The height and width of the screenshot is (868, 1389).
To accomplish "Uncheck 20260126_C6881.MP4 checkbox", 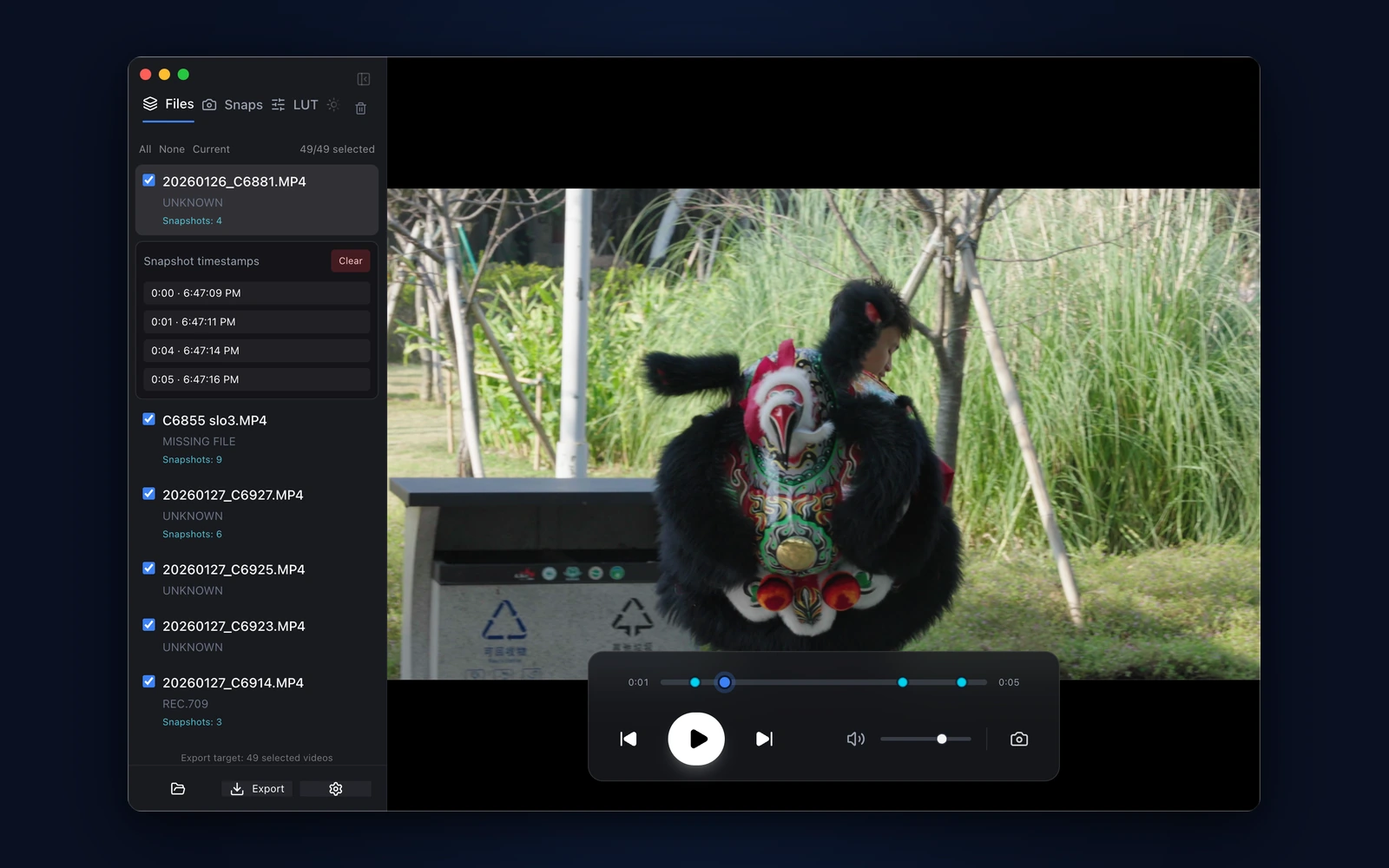I will pos(149,181).
